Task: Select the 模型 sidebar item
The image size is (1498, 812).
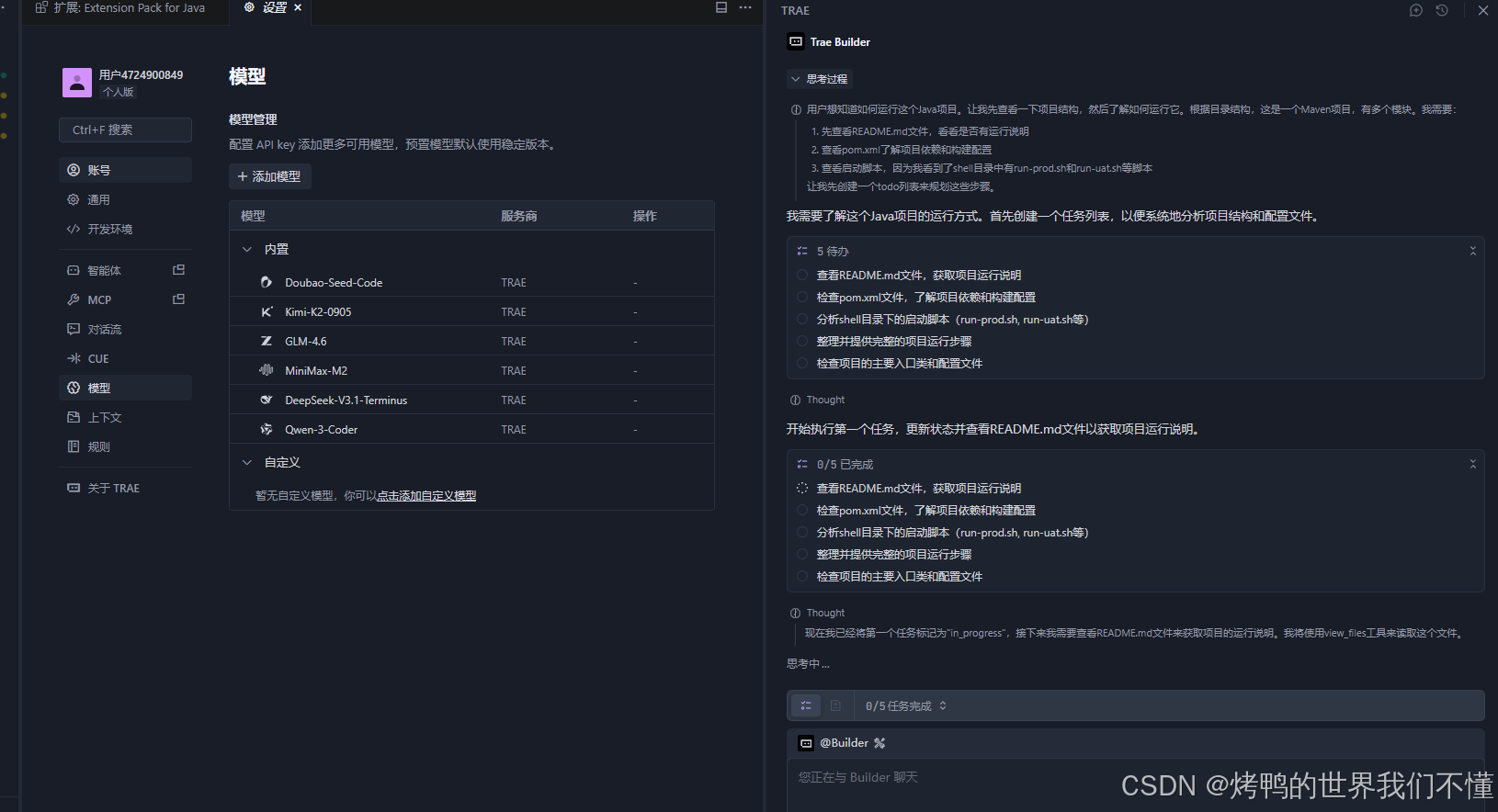Action: (x=125, y=388)
